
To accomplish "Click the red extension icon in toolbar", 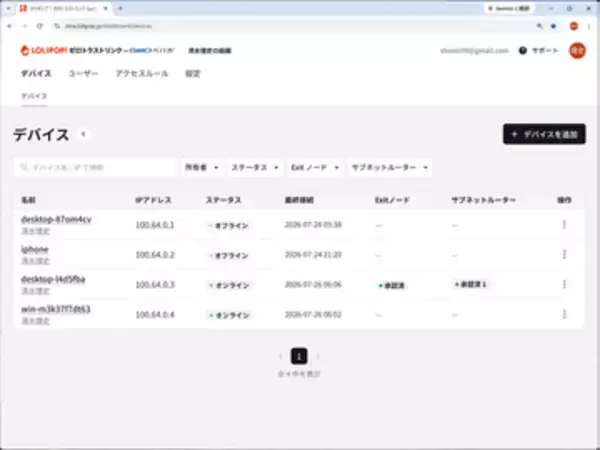I will click(x=574, y=26).
